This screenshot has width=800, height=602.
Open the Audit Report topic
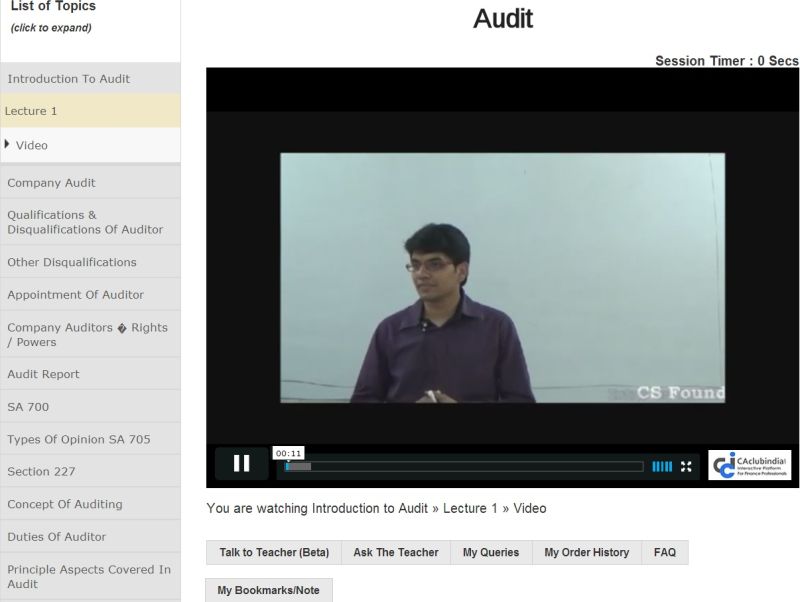[x=43, y=374]
